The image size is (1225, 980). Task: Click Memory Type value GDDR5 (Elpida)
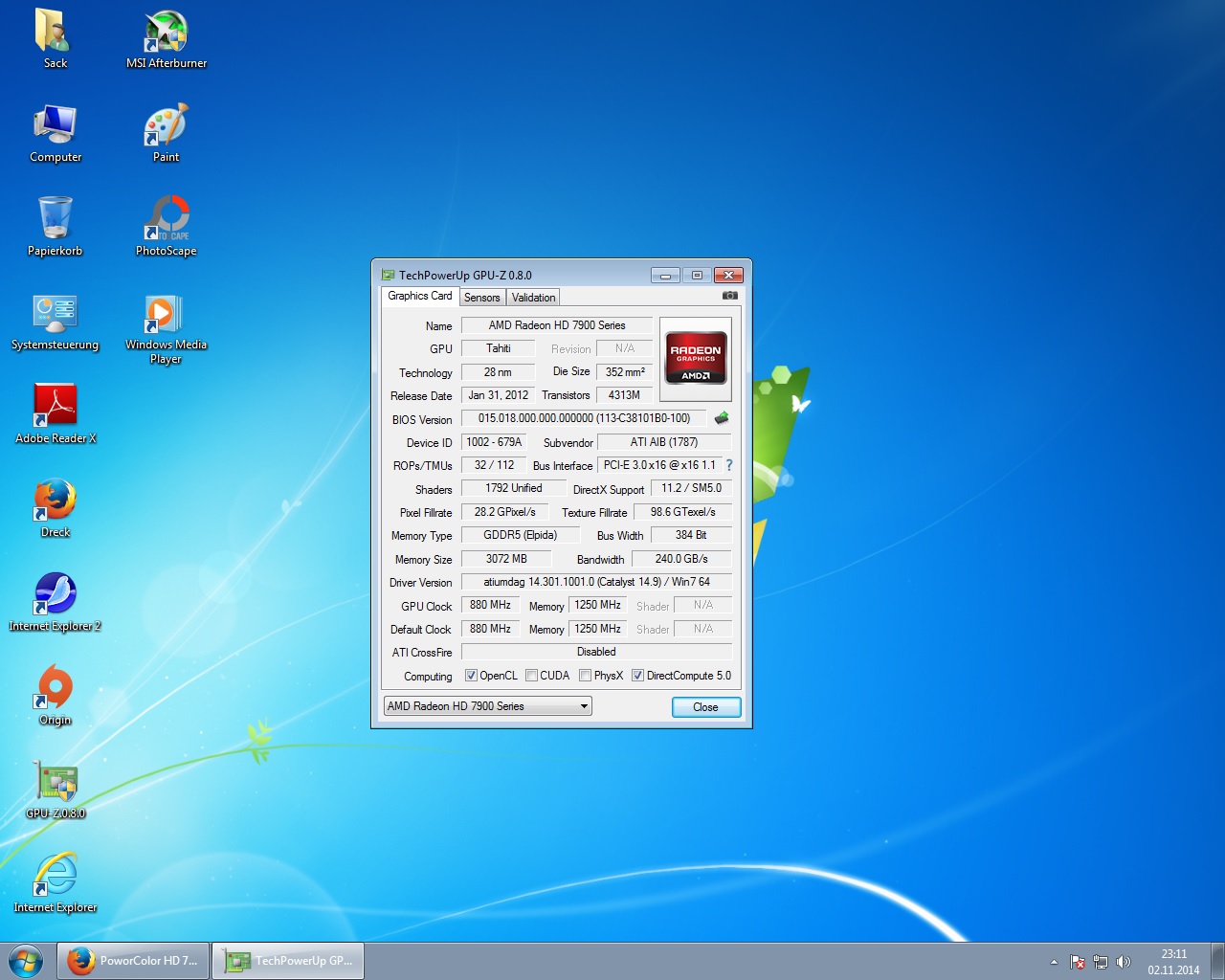click(x=521, y=535)
